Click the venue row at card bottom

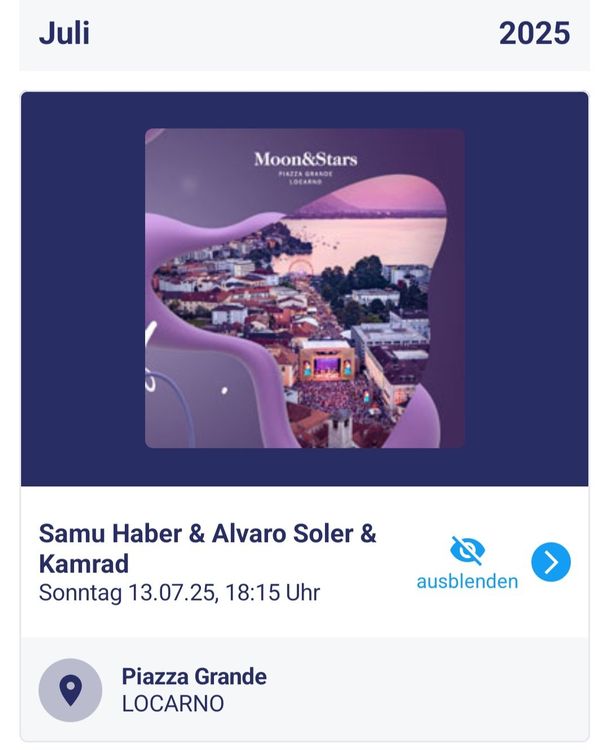305,689
